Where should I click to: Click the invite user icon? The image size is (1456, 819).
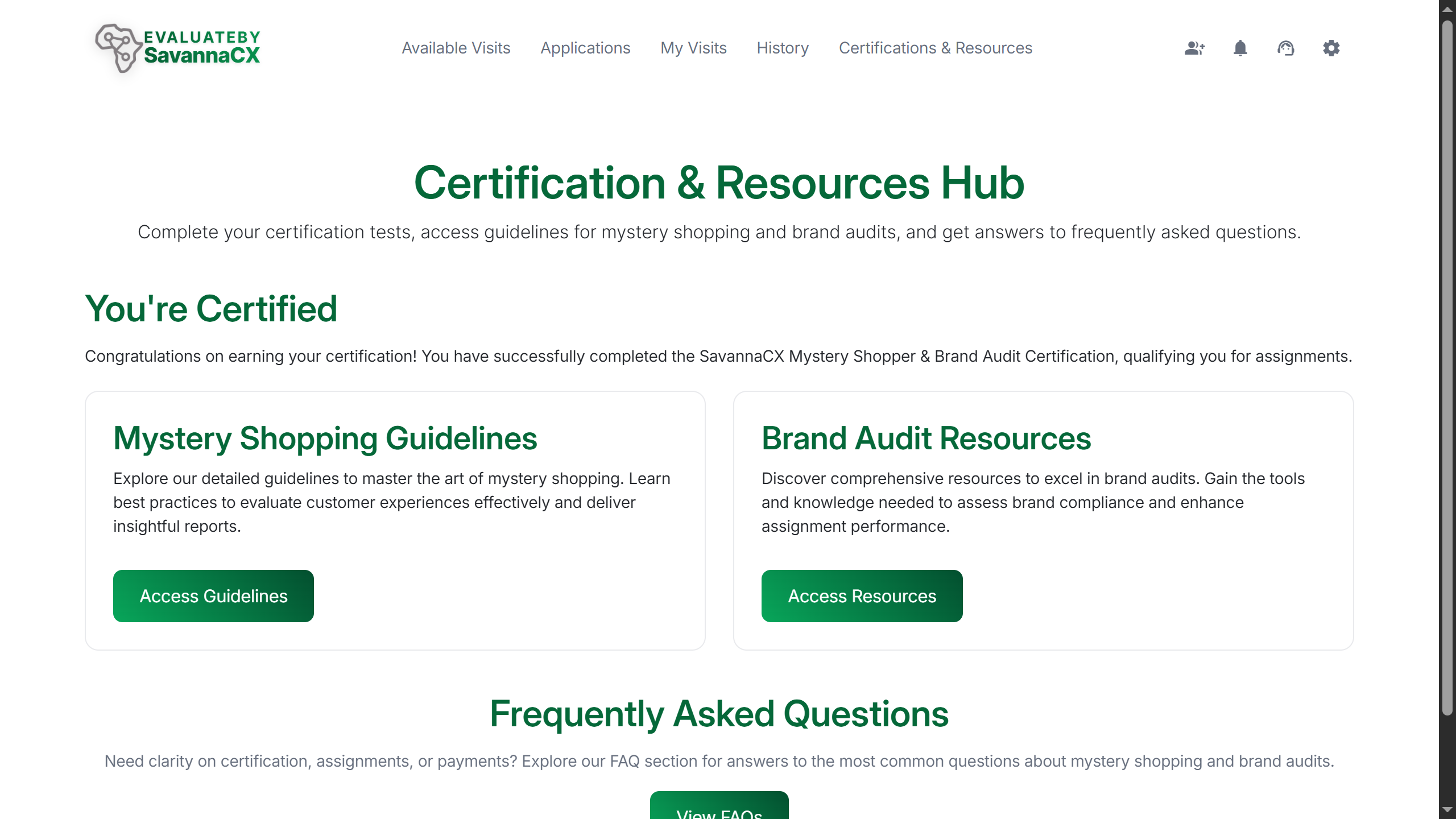[1194, 48]
